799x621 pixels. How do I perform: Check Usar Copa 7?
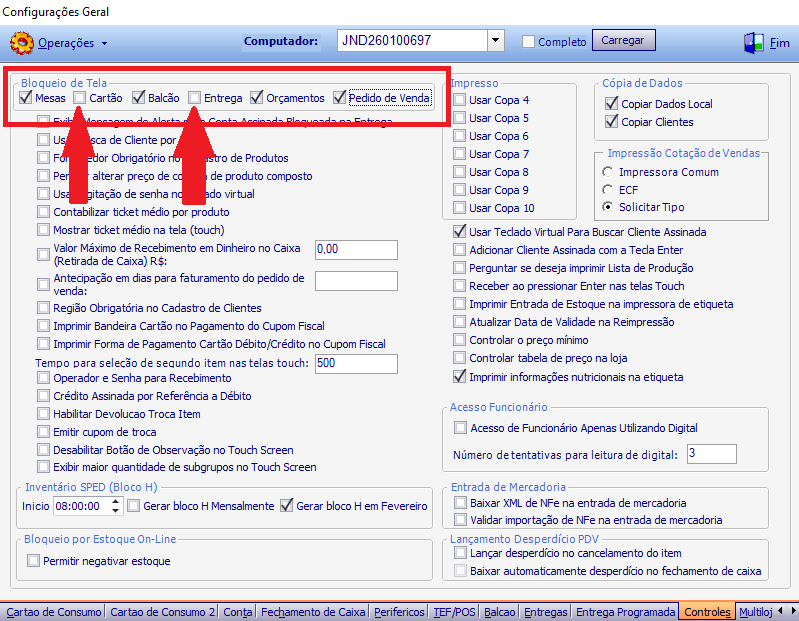point(459,154)
